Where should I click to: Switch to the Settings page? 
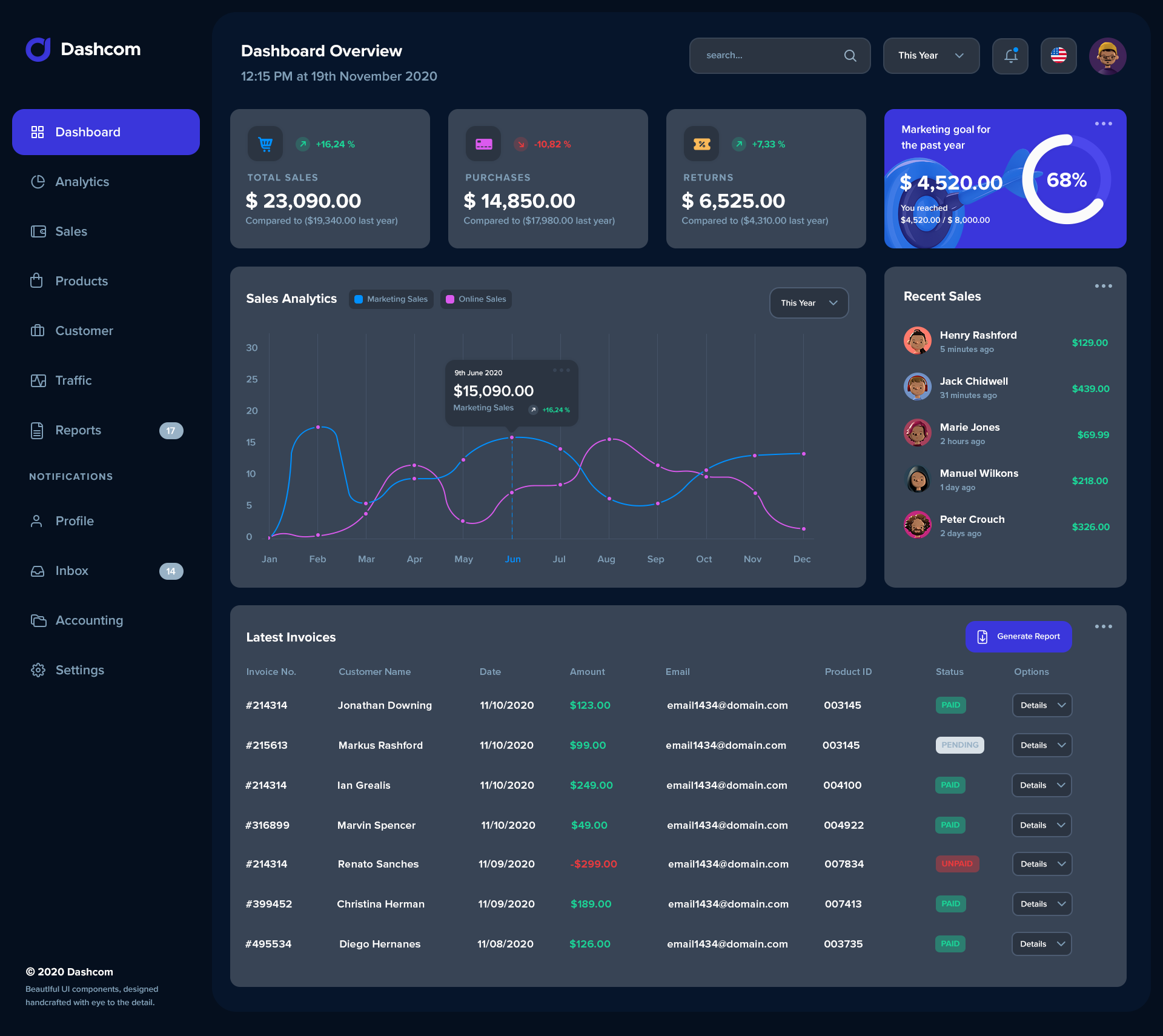(x=79, y=669)
